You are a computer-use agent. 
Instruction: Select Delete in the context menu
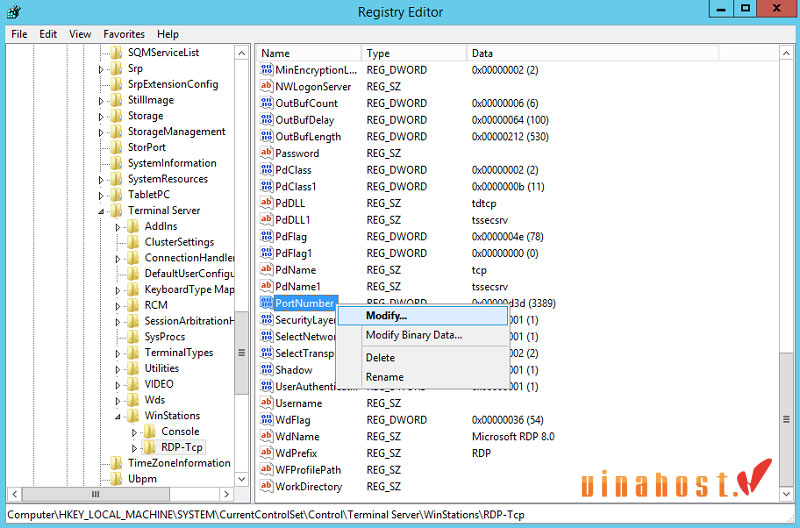tap(380, 357)
